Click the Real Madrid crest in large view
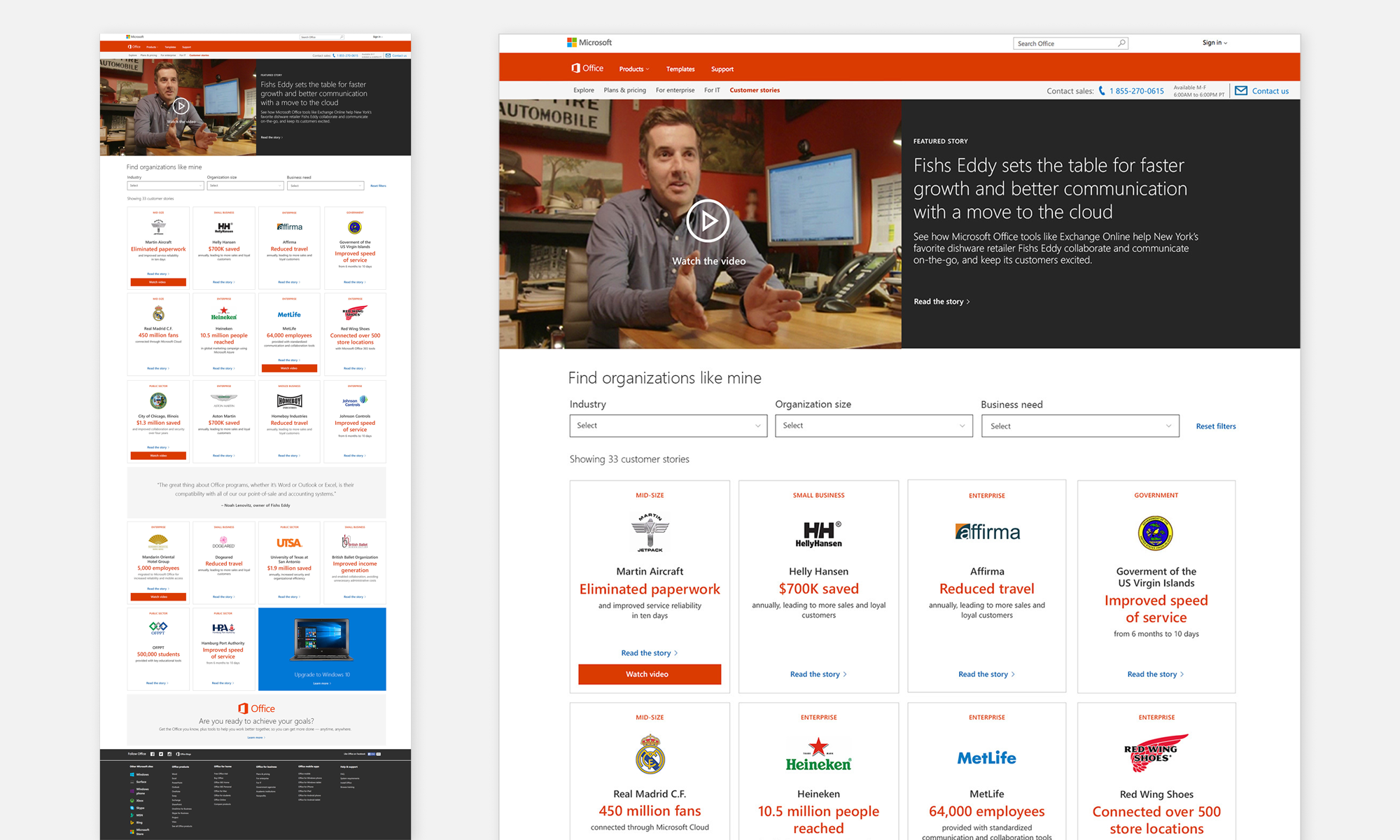Viewport: 1400px width, 840px height. click(x=650, y=754)
